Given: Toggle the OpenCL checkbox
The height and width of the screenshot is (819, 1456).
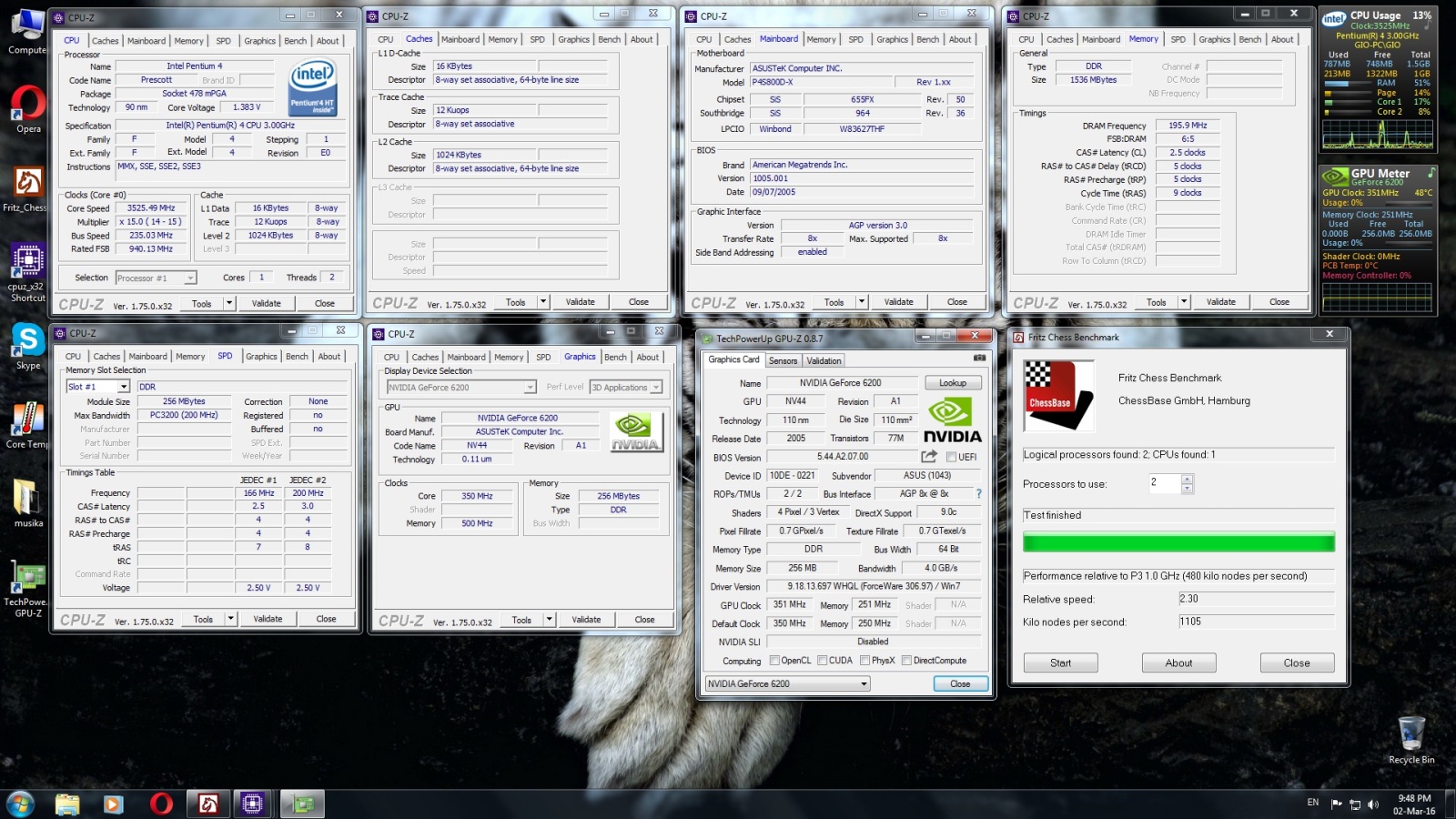Looking at the screenshot, I should pos(774,661).
